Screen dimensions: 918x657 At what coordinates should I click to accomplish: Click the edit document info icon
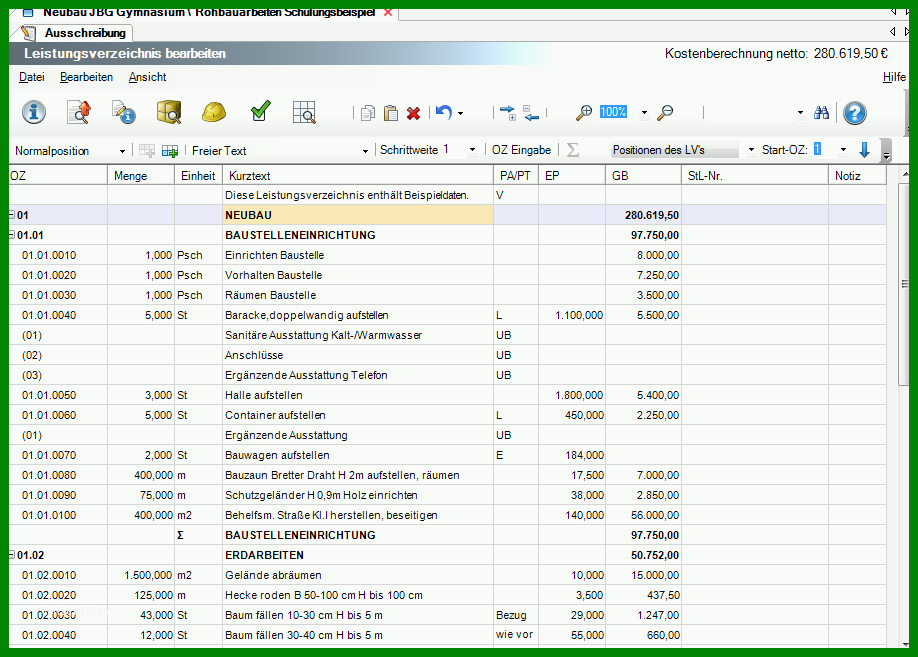124,112
